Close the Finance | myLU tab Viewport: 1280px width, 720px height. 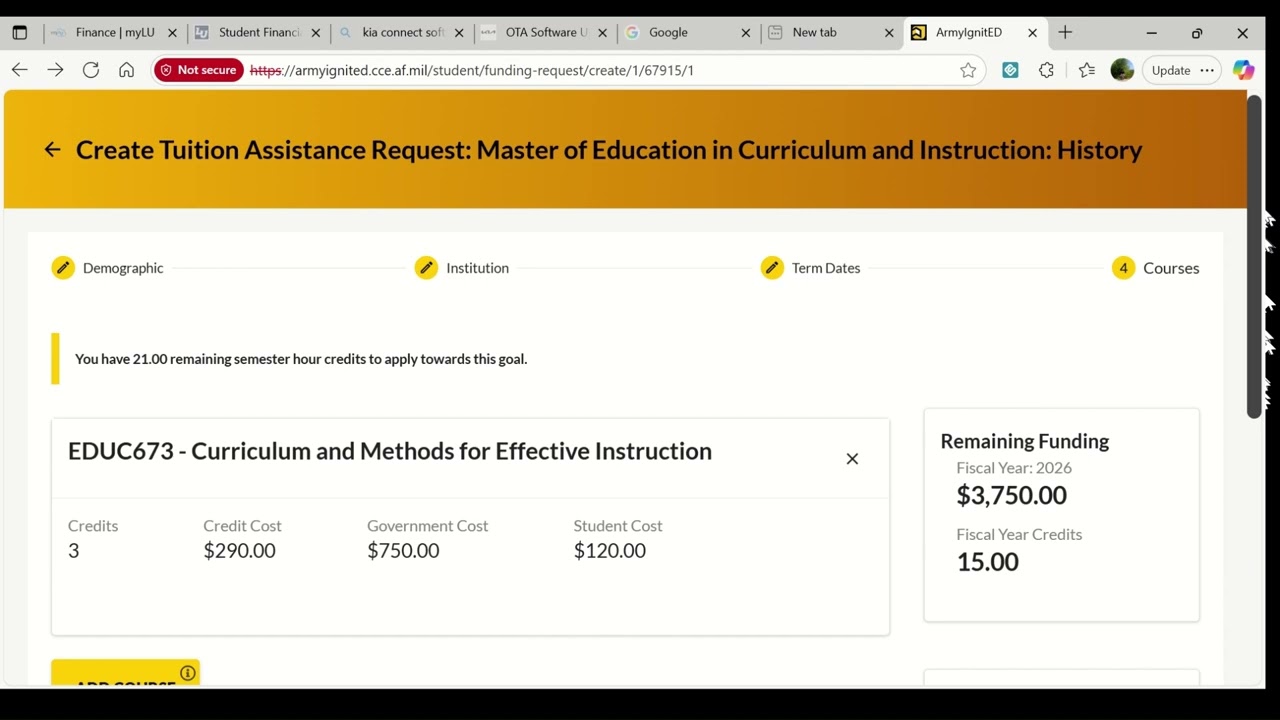[x=172, y=32]
